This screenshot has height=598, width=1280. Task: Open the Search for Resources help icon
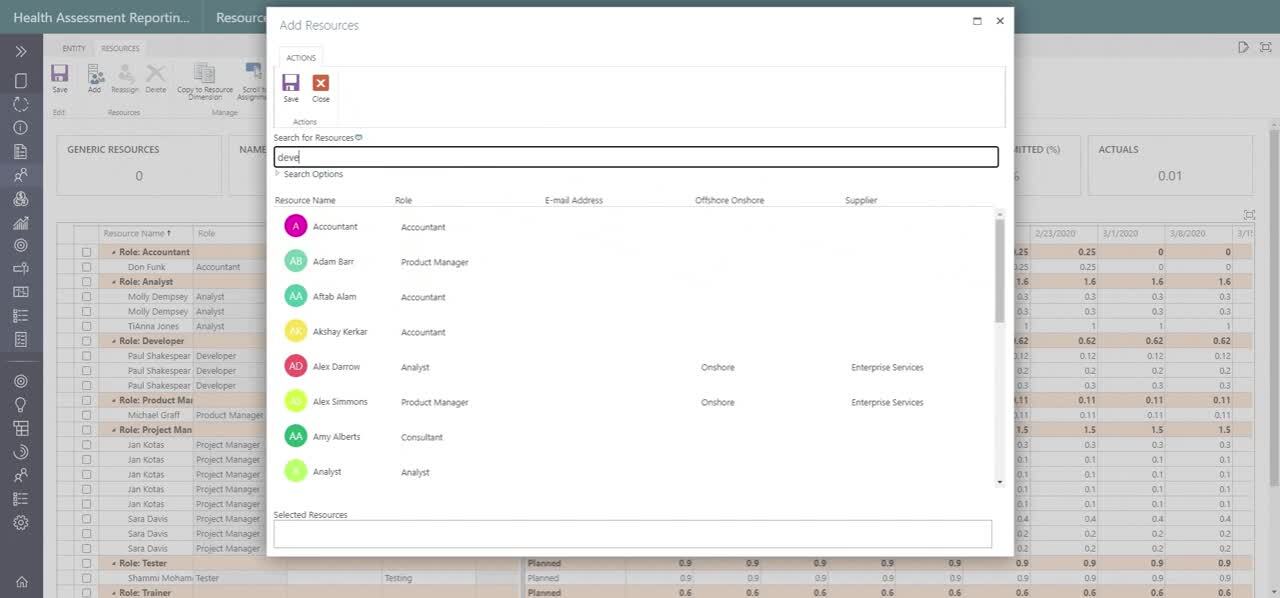359,138
